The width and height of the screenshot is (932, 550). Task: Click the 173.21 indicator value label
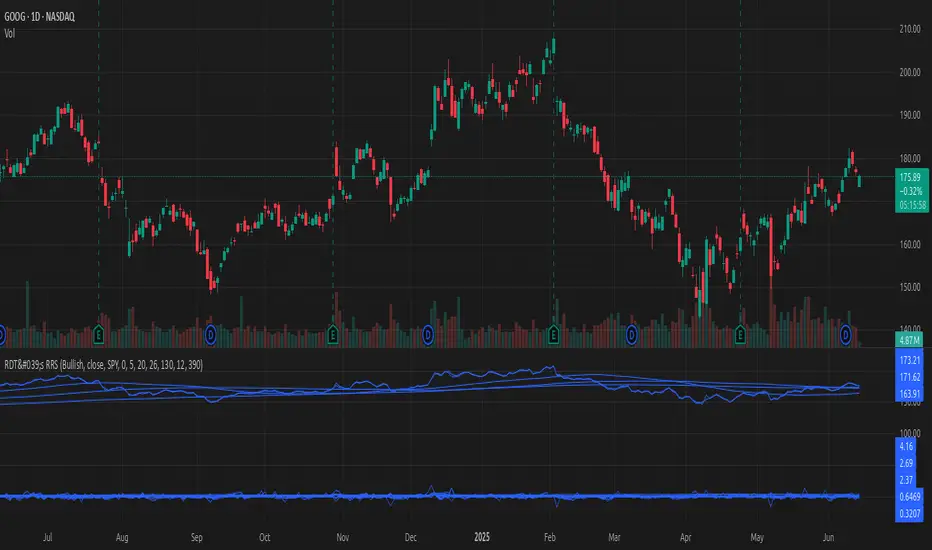910,360
